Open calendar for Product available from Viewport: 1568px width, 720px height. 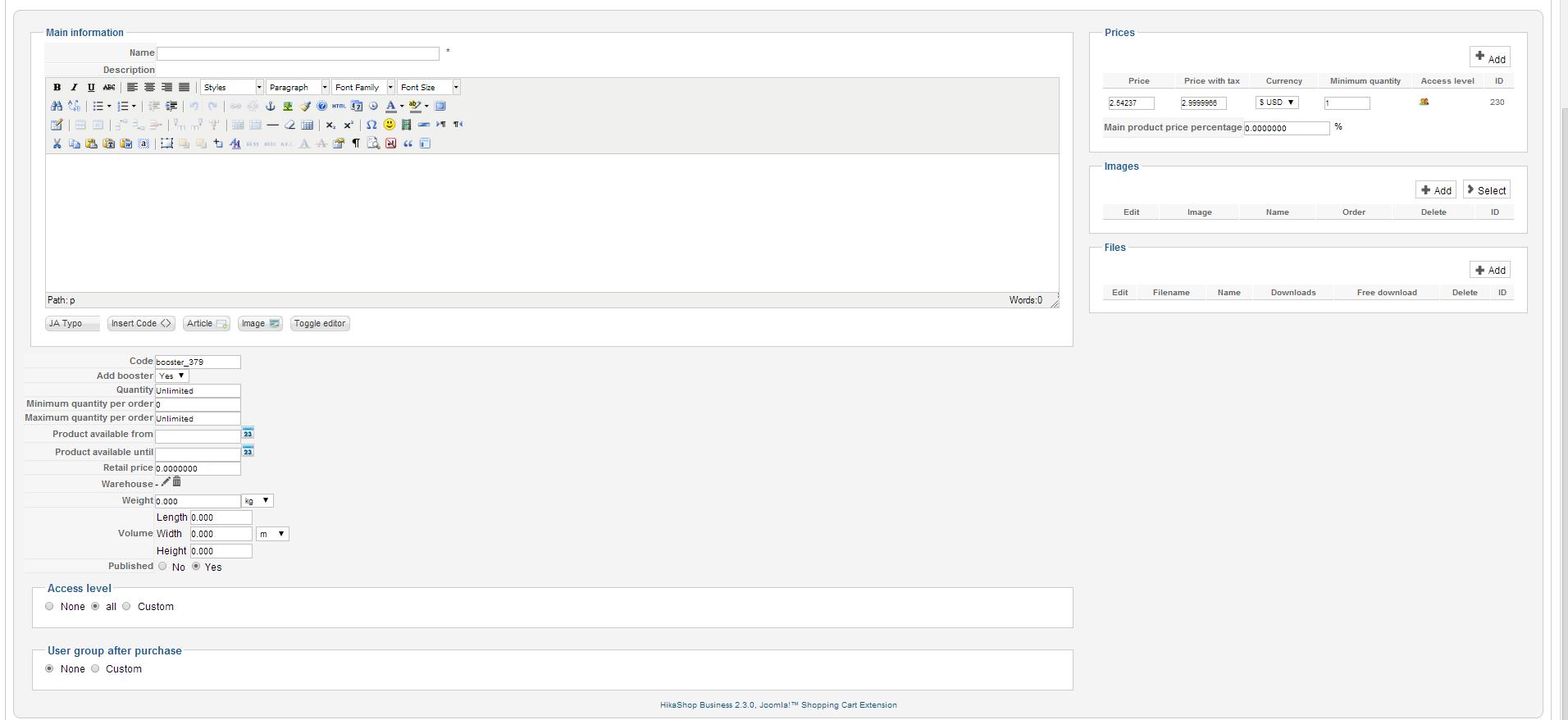[248, 433]
